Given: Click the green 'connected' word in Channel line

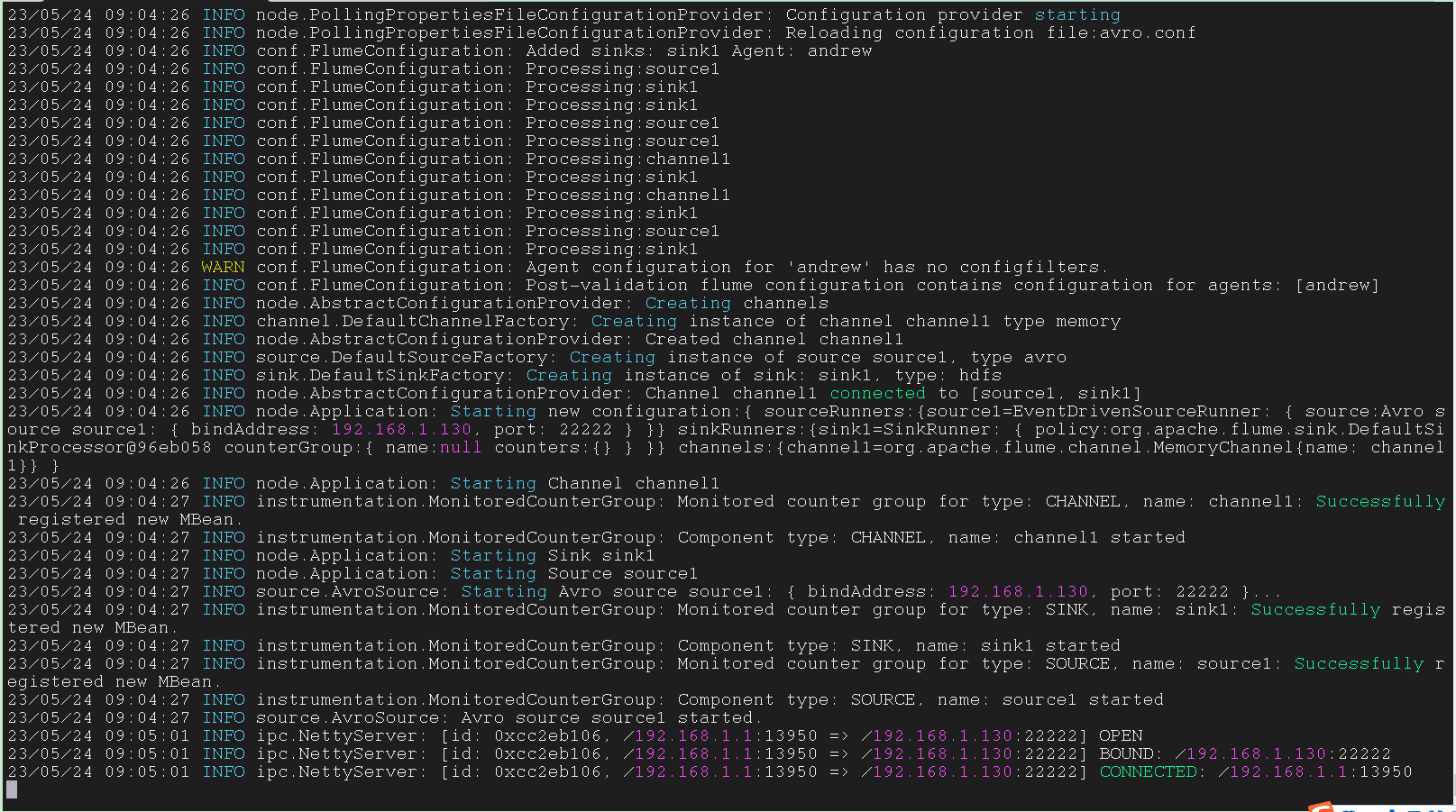Looking at the screenshot, I should (x=877, y=393).
